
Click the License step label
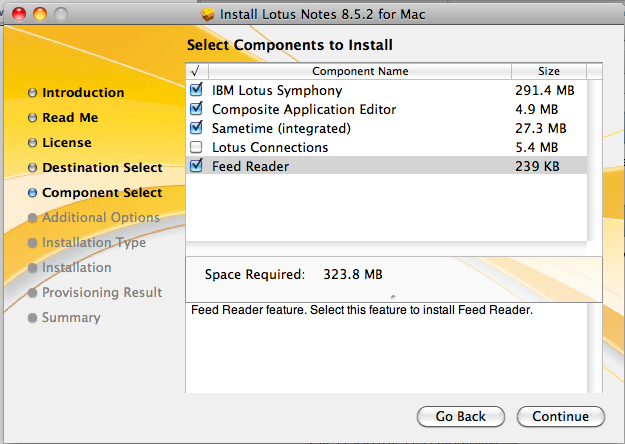click(67, 143)
